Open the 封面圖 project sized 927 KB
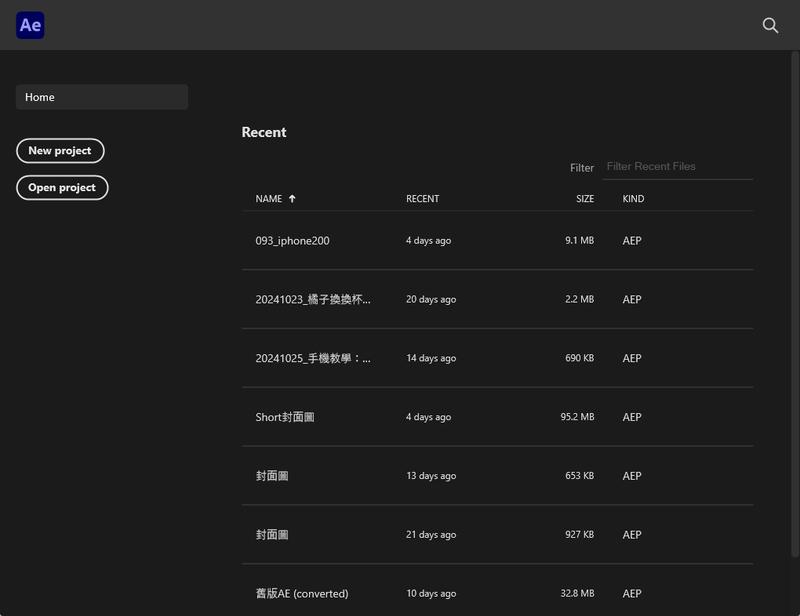The width and height of the screenshot is (800, 616). pyautogui.click(x=272, y=535)
